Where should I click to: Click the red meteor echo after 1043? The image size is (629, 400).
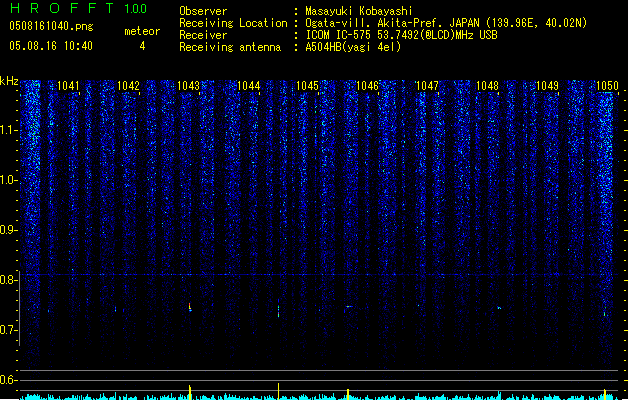190,307
